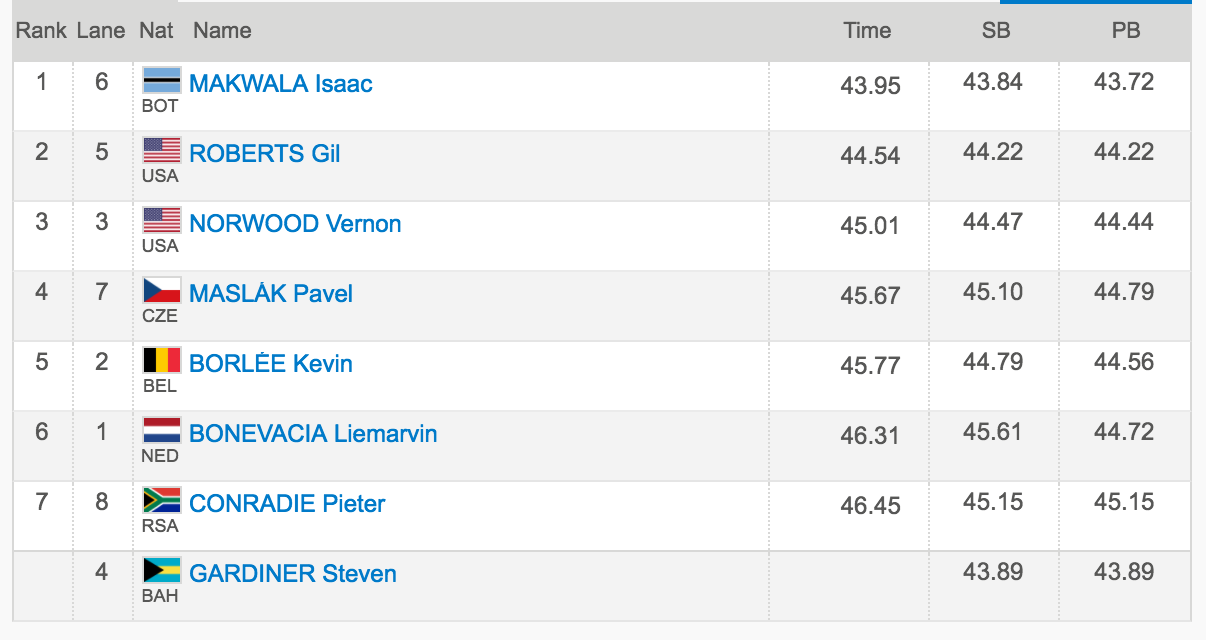Open CONRADIE Pieter athlete profile

tap(287, 504)
